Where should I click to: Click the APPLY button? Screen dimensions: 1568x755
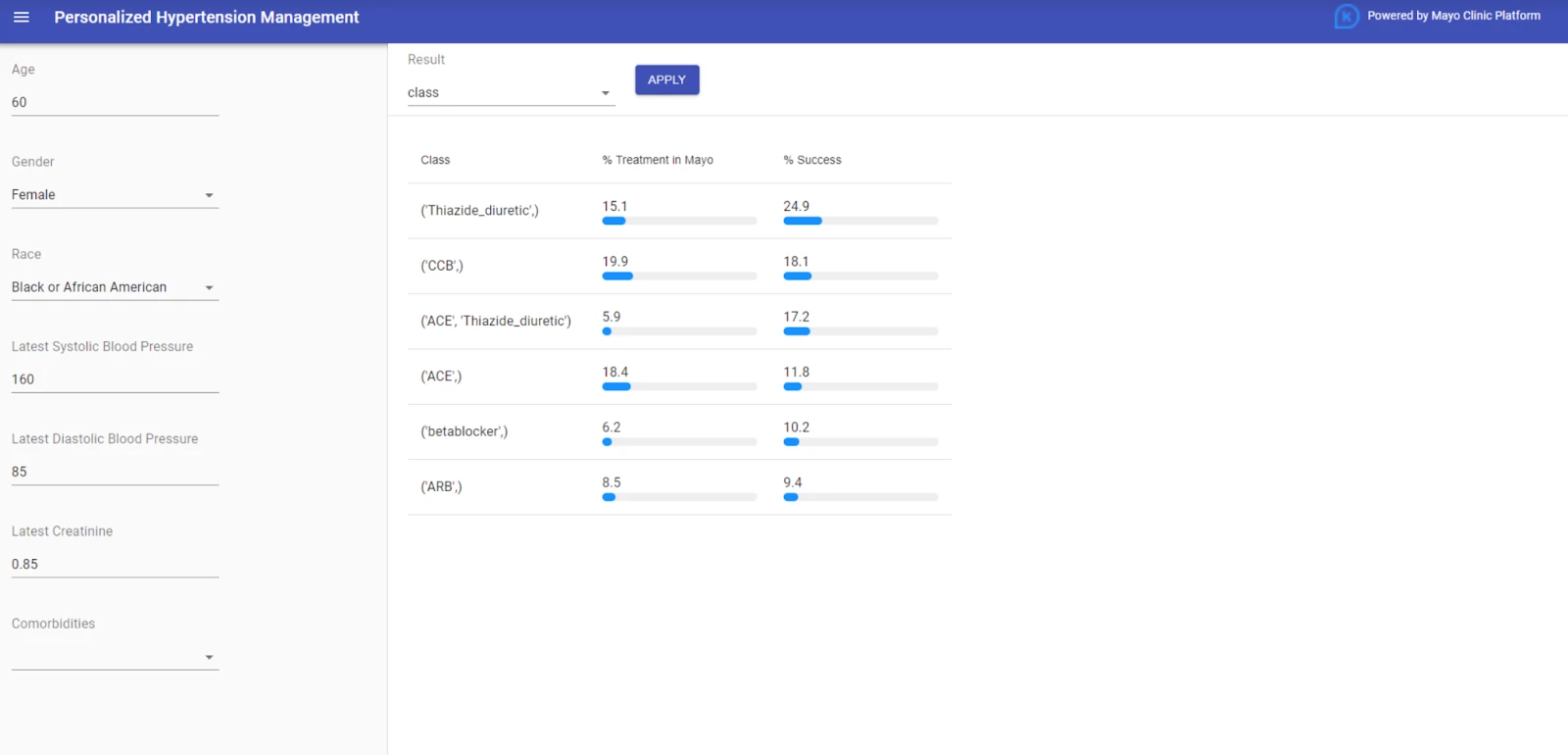click(666, 80)
